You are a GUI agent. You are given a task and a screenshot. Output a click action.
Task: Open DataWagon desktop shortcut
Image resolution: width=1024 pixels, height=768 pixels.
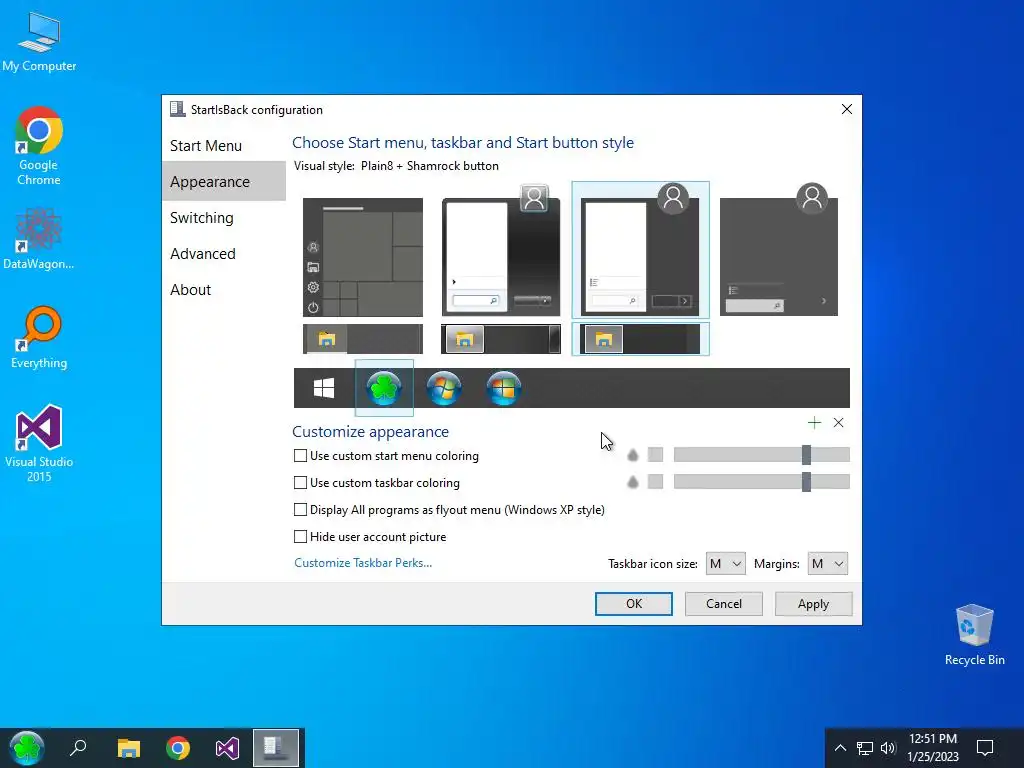(x=39, y=238)
